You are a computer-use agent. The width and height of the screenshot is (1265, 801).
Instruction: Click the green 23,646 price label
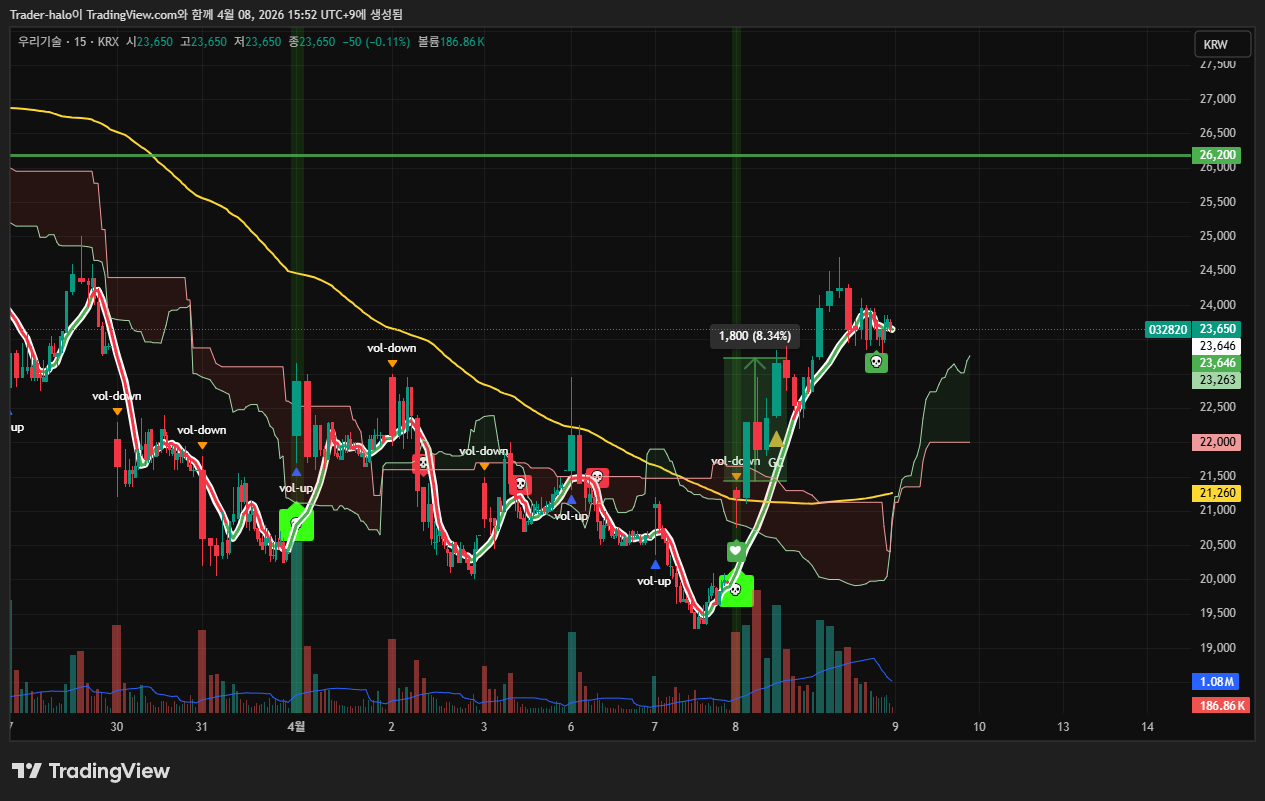point(1216,363)
